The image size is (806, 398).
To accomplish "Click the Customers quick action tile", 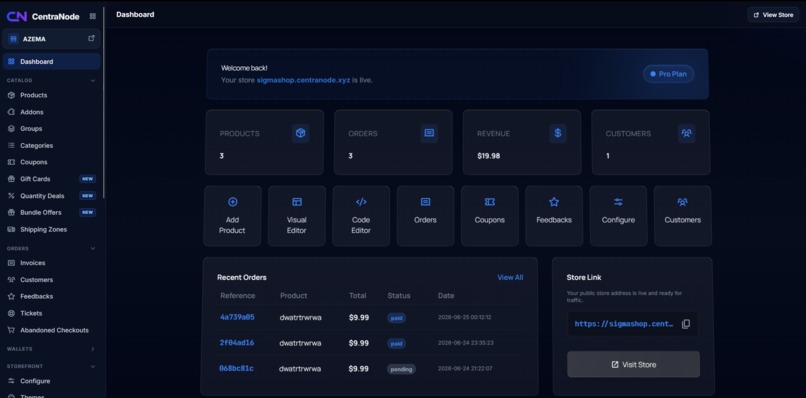I will (682, 216).
